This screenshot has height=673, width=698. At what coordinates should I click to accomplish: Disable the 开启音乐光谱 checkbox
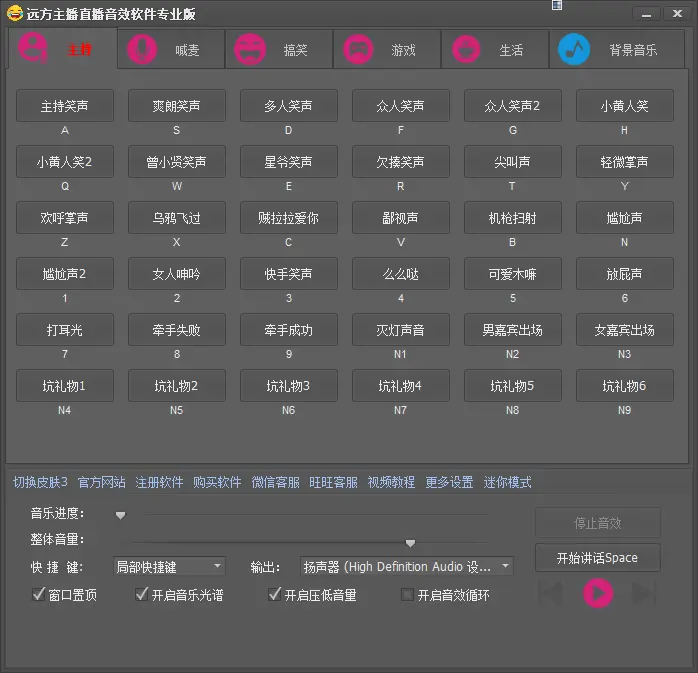[142, 595]
